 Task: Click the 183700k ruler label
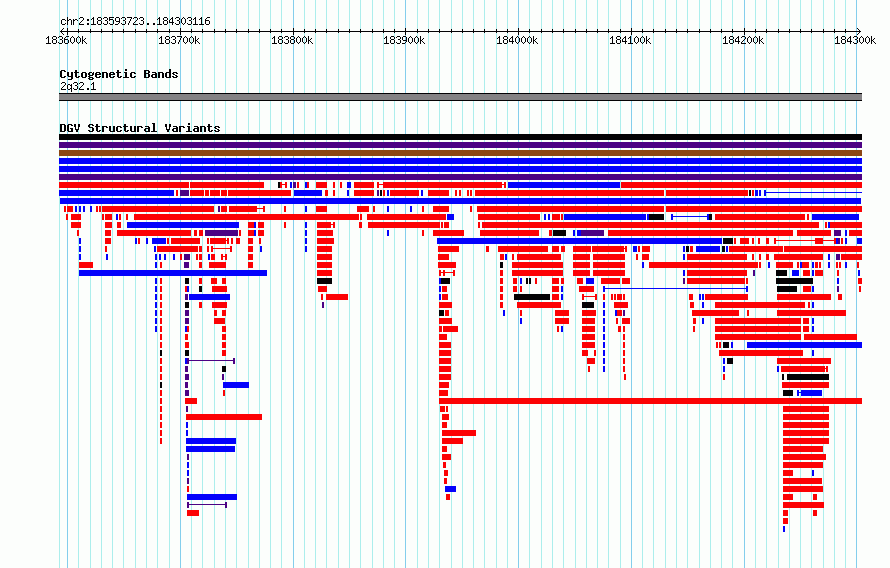click(x=179, y=40)
